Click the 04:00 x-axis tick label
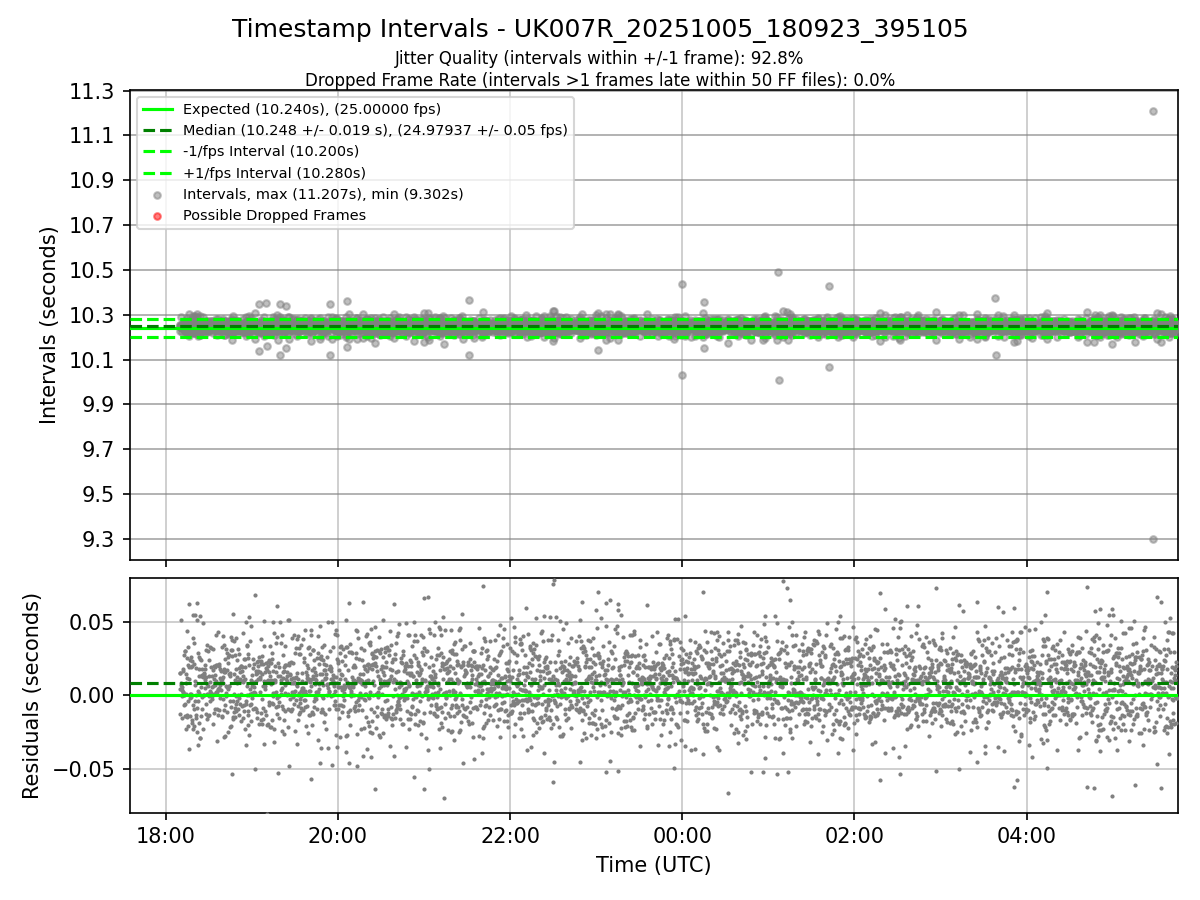The height and width of the screenshot is (900, 1200). [x=1026, y=834]
